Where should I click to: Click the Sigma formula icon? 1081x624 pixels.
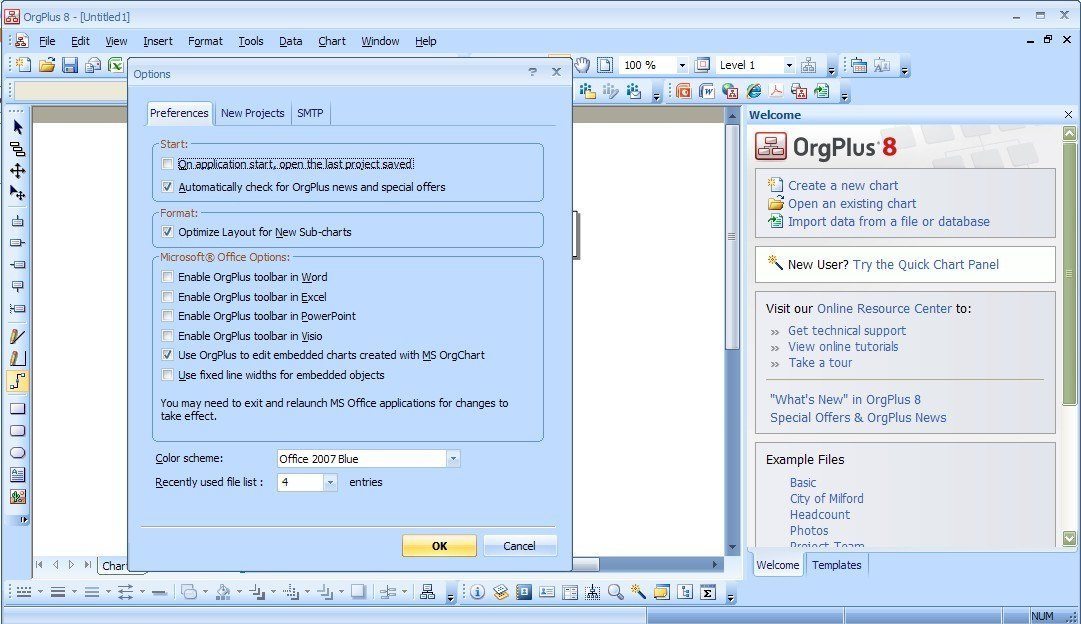(707, 592)
